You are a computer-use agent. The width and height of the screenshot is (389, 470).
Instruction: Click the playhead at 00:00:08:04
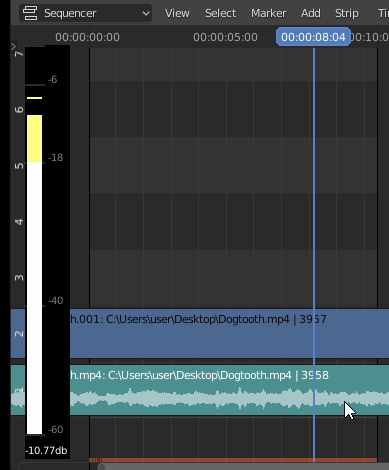tap(313, 37)
